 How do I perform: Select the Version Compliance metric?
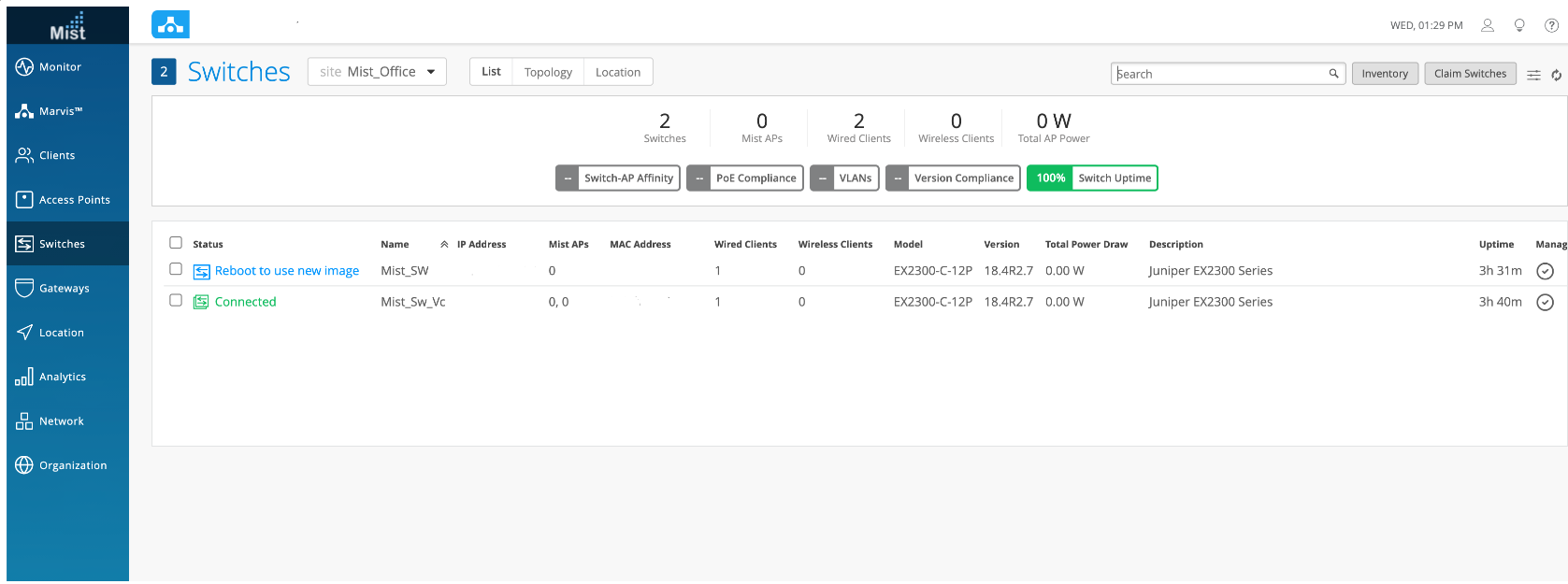point(953,178)
